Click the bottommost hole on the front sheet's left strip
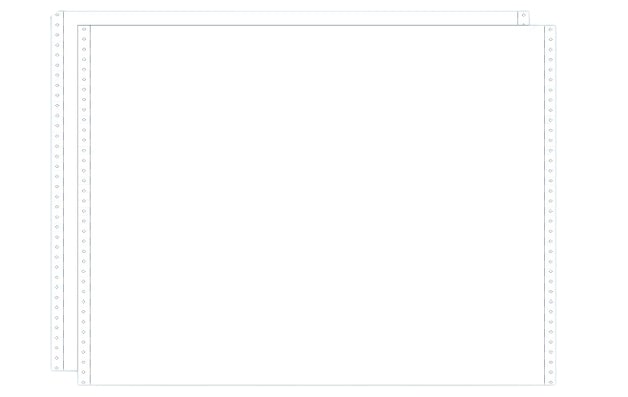This screenshot has width=628, height=397. pyautogui.click(x=84, y=382)
